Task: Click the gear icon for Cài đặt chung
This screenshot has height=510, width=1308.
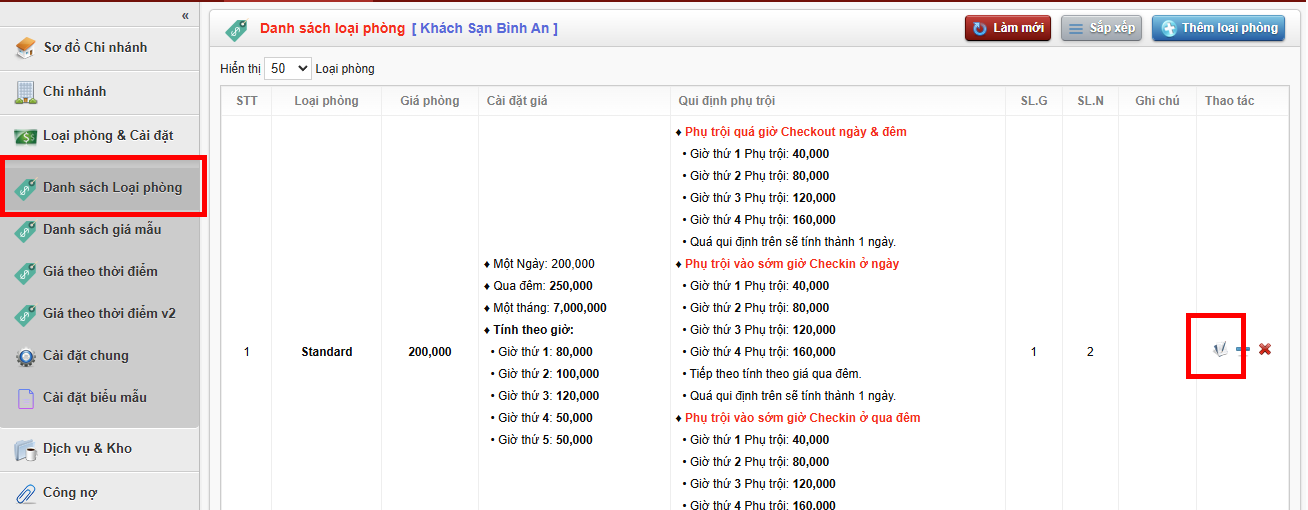Action: click(26, 356)
